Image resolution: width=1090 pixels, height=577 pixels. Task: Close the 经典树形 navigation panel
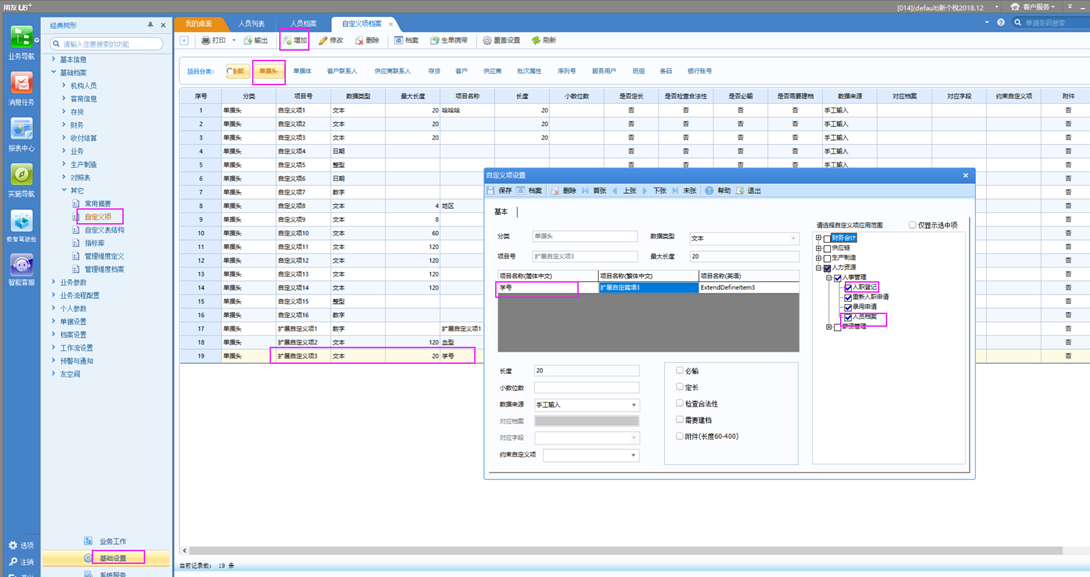click(163, 25)
